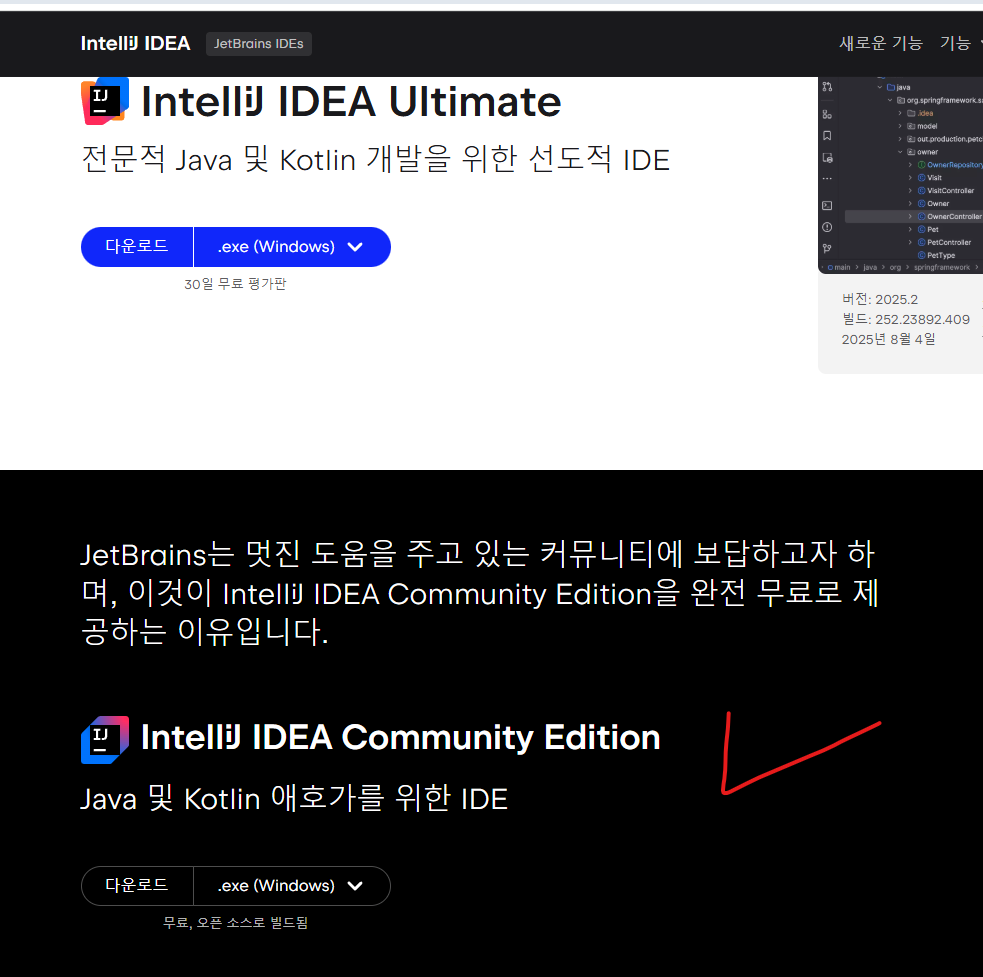The height and width of the screenshot is (977, 983).
Task: Click the build number 252.23892.409
Action: (922, 319)
